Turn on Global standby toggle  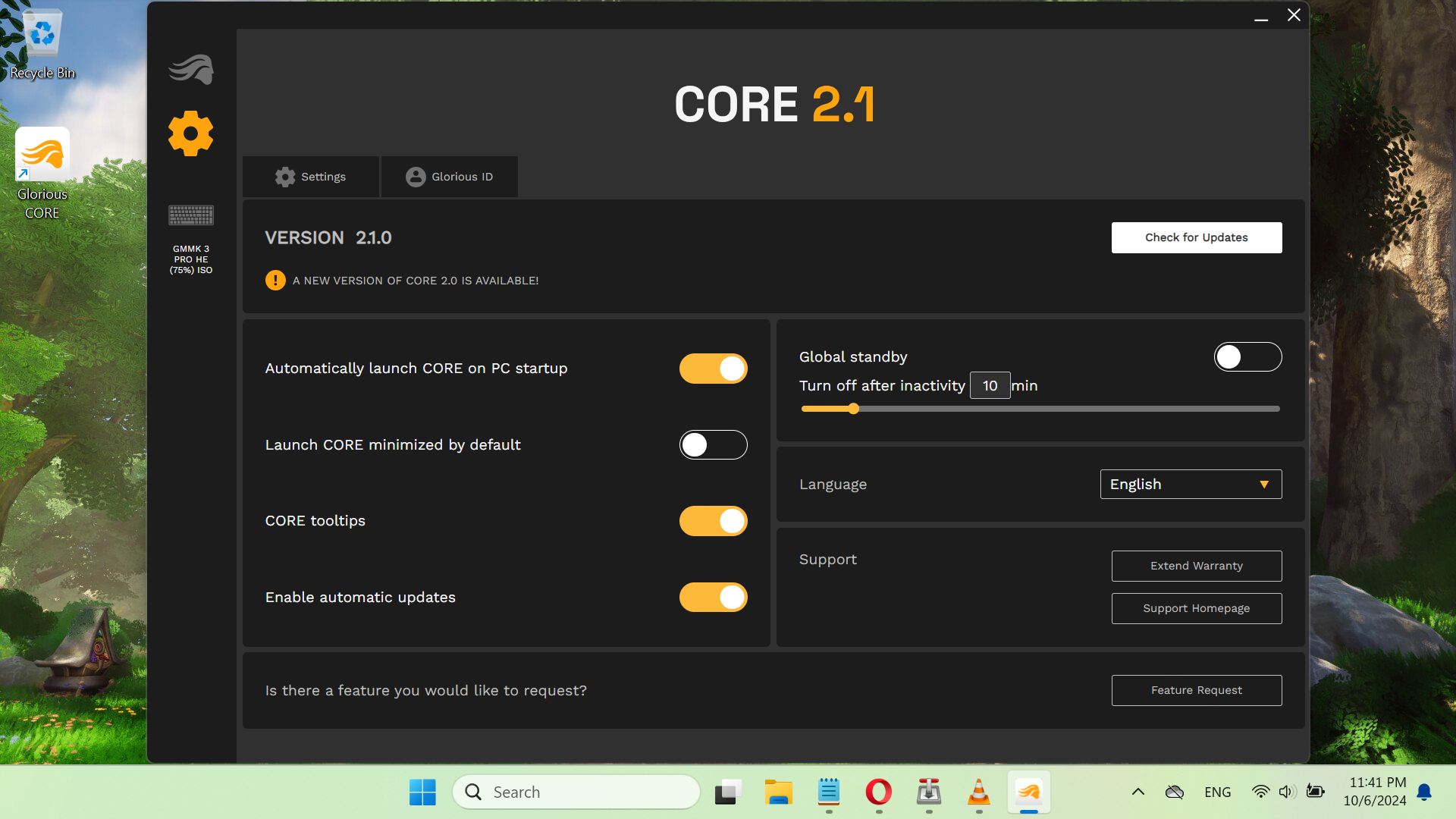pos(1247,357)
